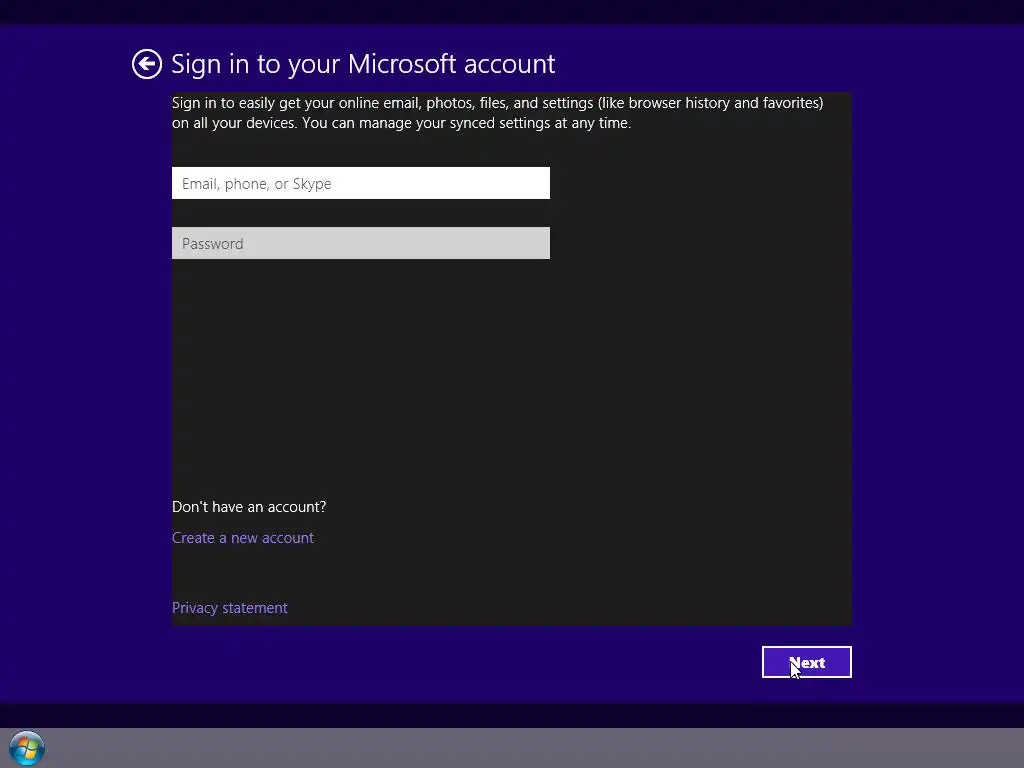Go back using the circled arrow icon
The width and height of the screenshot is (1024, 768).
pos(146,64)
